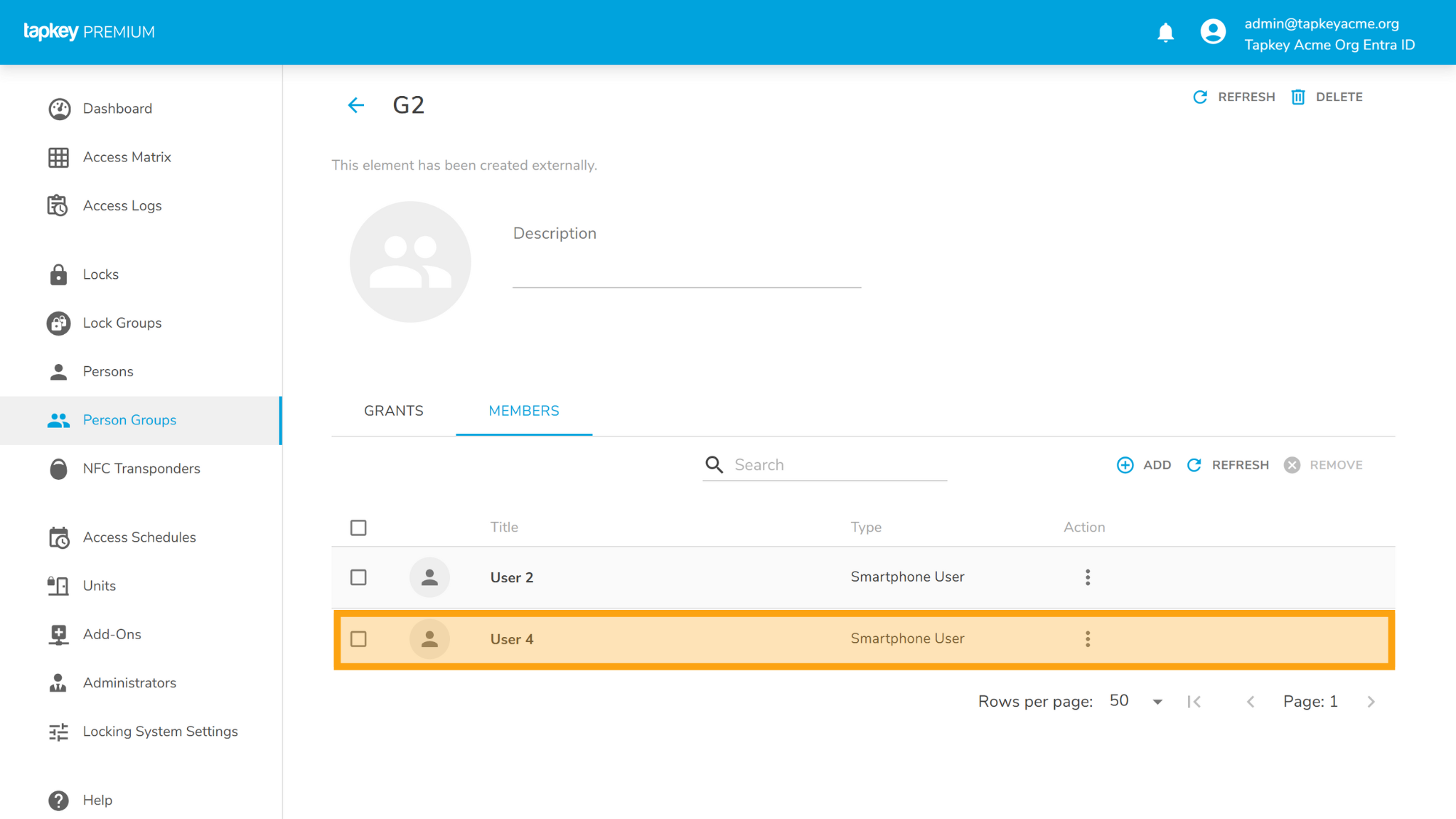Click the notification bell icon
The image size is (1456, 819).
[1165, 33]
